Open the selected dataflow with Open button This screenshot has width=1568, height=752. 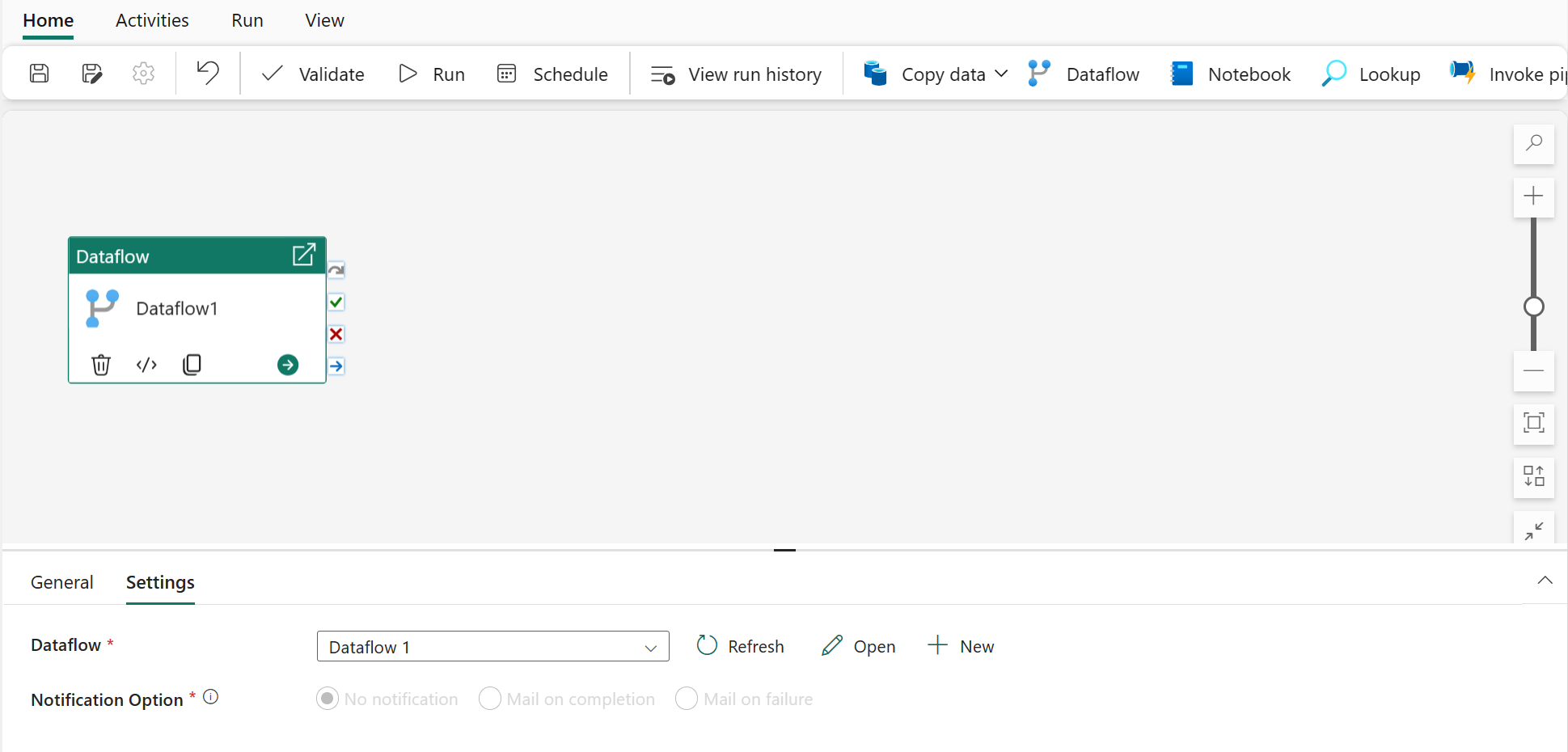tap(859, 646)
